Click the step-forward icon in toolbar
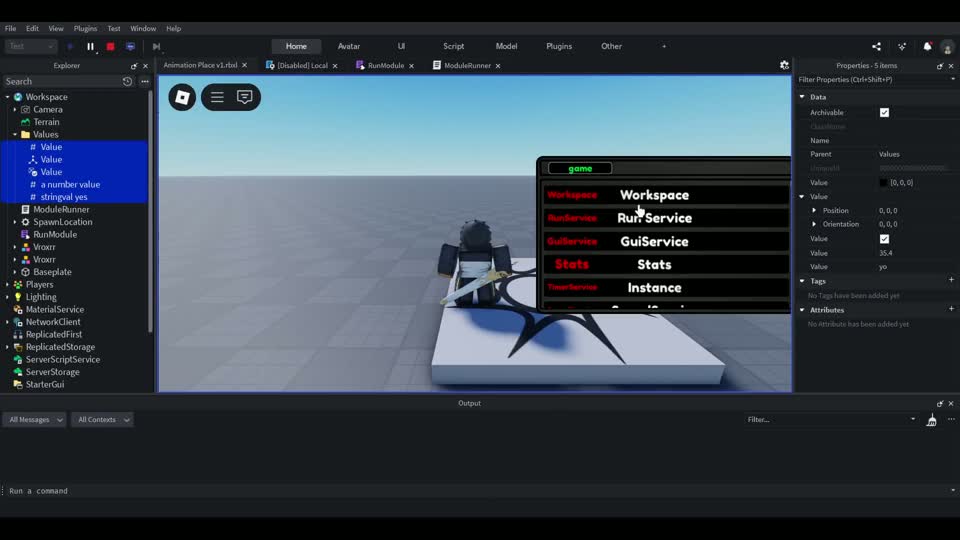This screenshot has height=540, width=960. pos(156,47)
